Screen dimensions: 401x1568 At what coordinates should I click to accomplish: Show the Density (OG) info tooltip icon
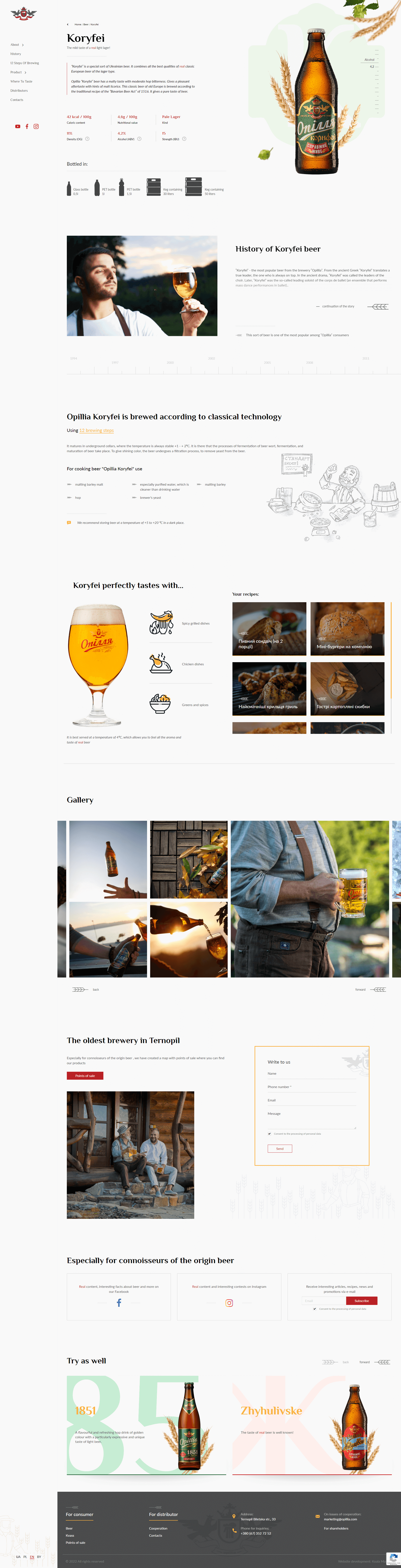point(87,139)
